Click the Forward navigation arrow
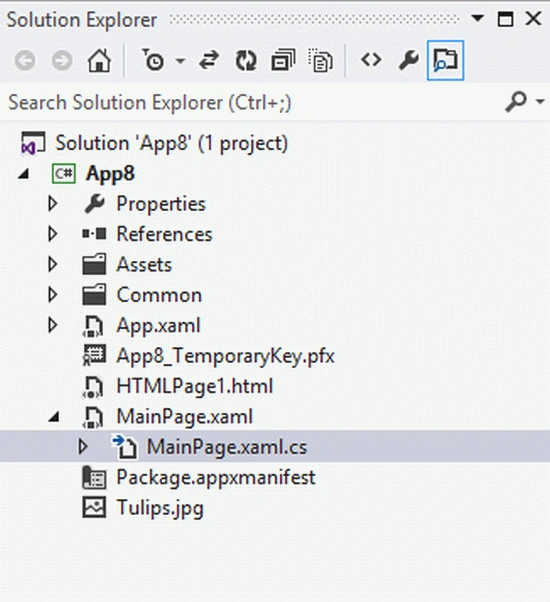Image resolution: width=550 pixels, height=602 pixels. tap(62, 61)
